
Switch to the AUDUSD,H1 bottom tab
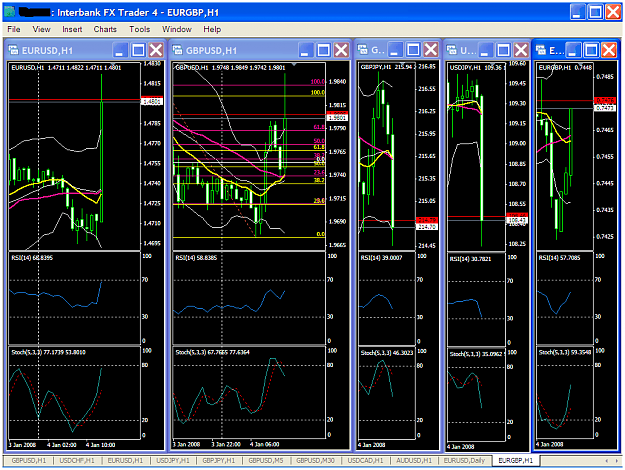(x=414, y=460)
